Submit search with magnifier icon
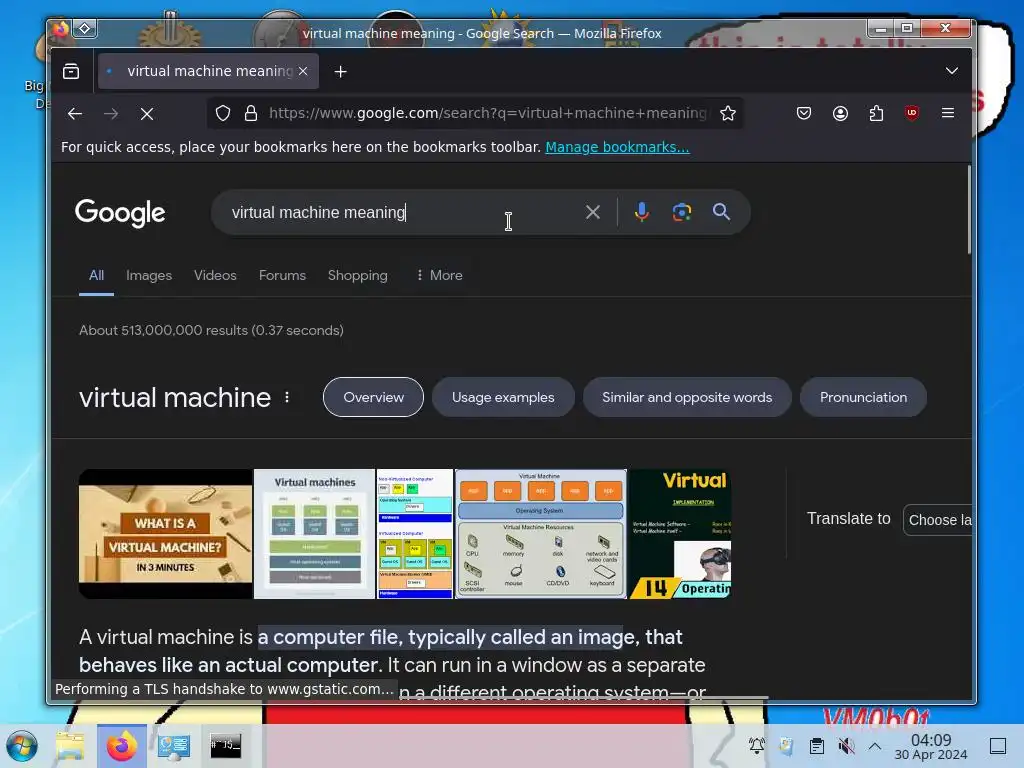 click(x=721, y=212)
